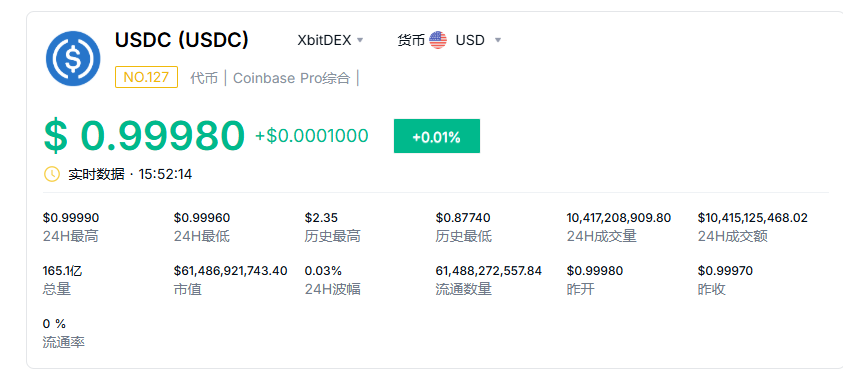Select the 市值 market cap value
Image resolution: width=843 pixels, height=379 pixels.
point(231,270)
